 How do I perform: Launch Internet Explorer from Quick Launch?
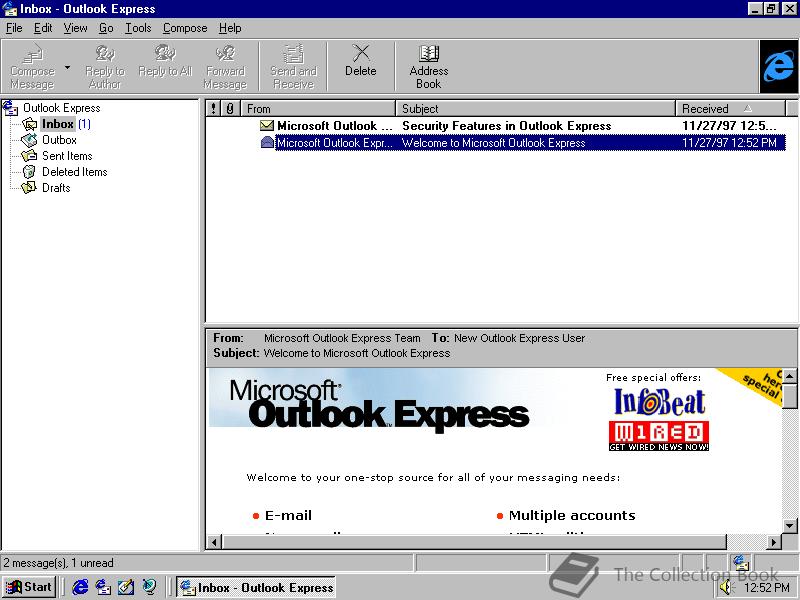80,587
